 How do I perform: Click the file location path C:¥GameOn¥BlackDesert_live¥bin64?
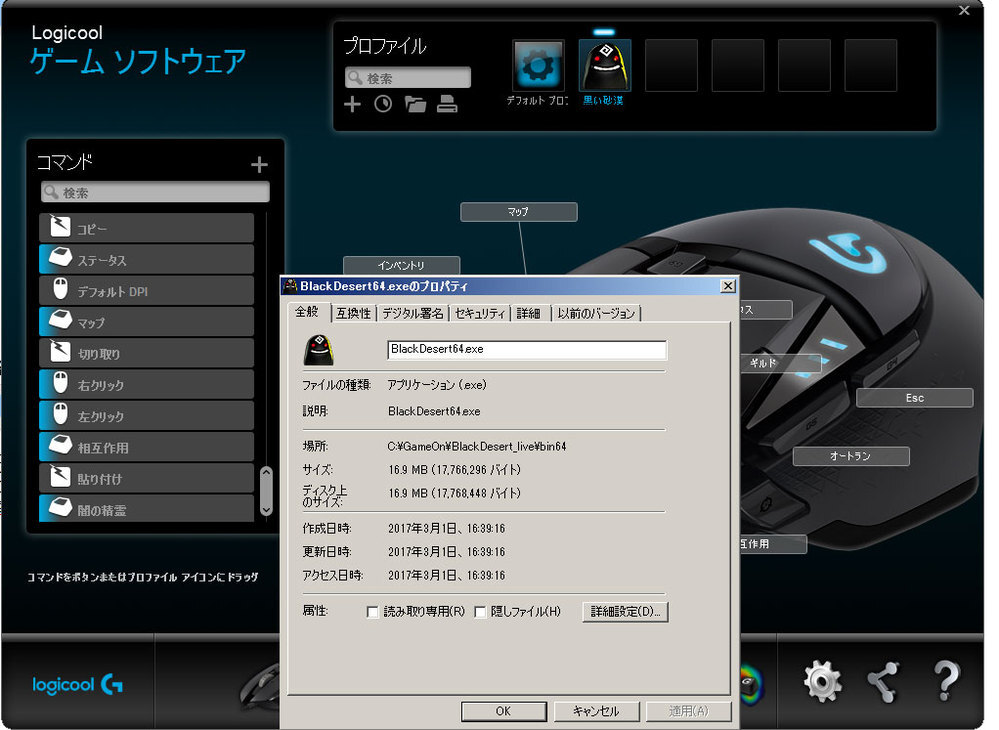(x=477, y=447)
